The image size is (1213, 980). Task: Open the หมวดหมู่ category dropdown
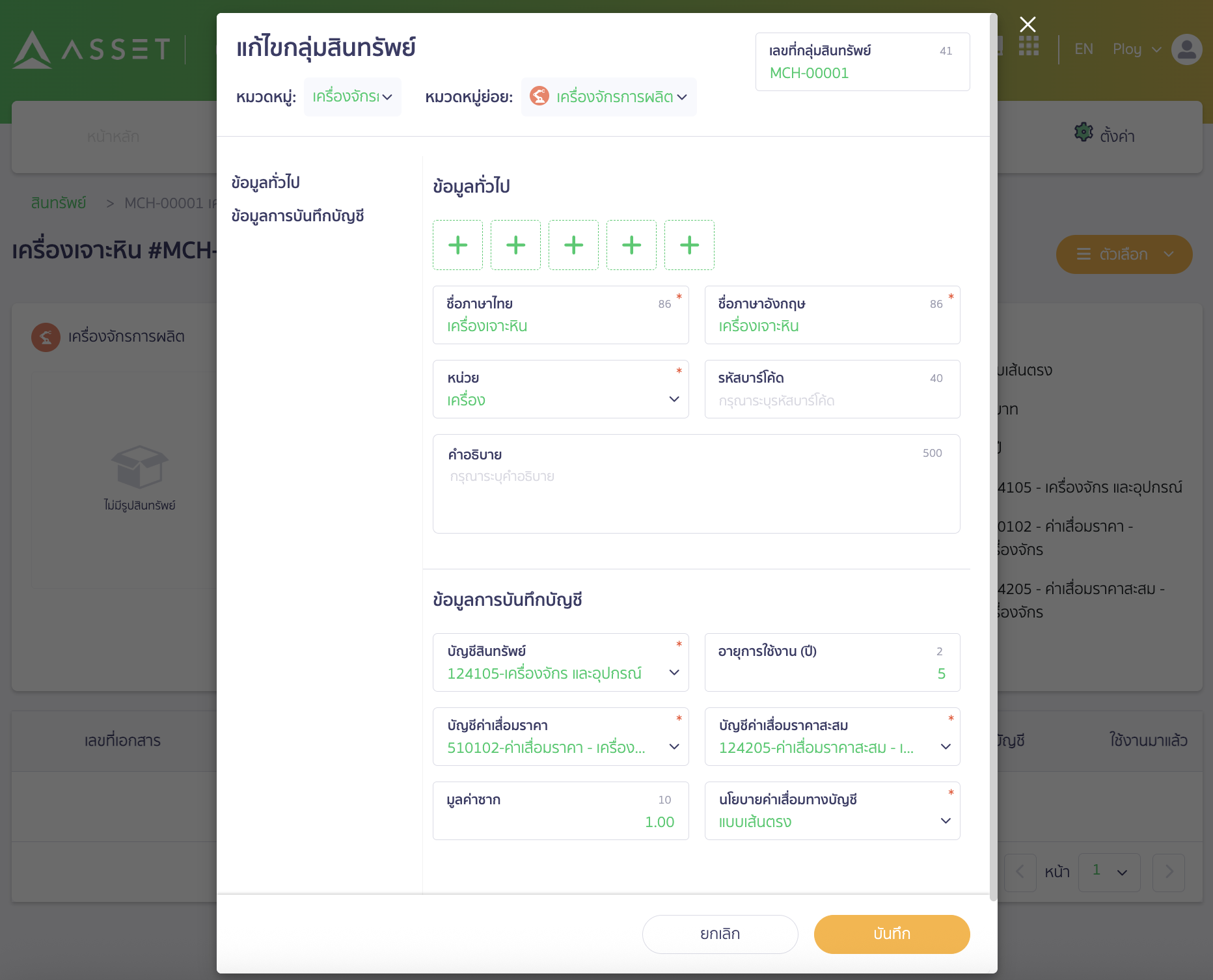(352, 96)
